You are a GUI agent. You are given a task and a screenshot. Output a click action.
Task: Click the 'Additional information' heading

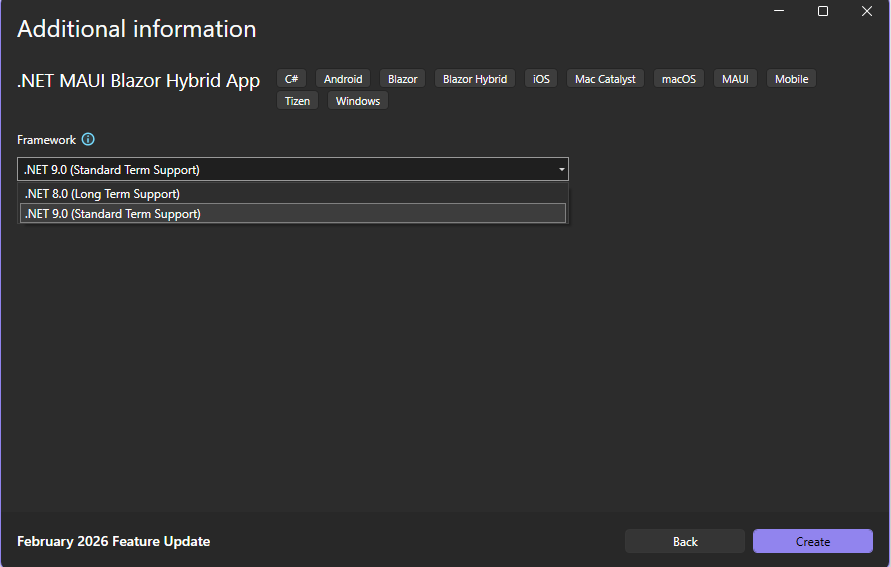click(x=136, y=29)
